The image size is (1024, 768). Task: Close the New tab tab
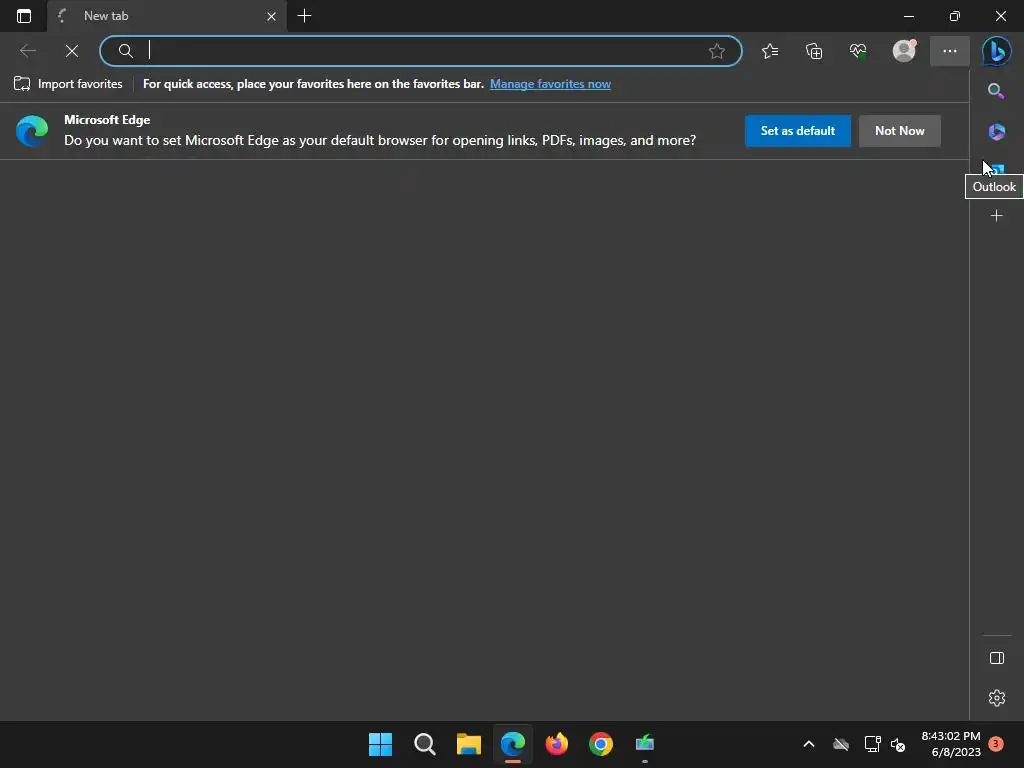point(271,16)
